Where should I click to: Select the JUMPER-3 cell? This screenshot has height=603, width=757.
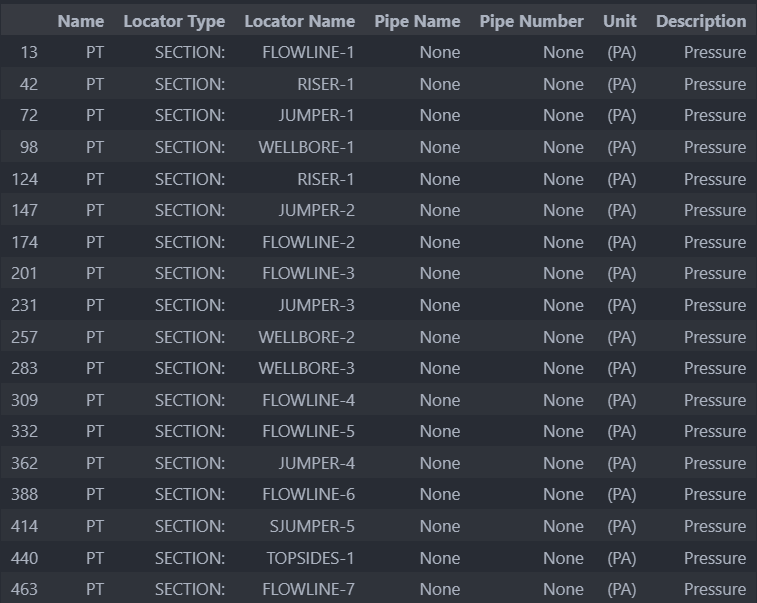(x=317, y=305)
